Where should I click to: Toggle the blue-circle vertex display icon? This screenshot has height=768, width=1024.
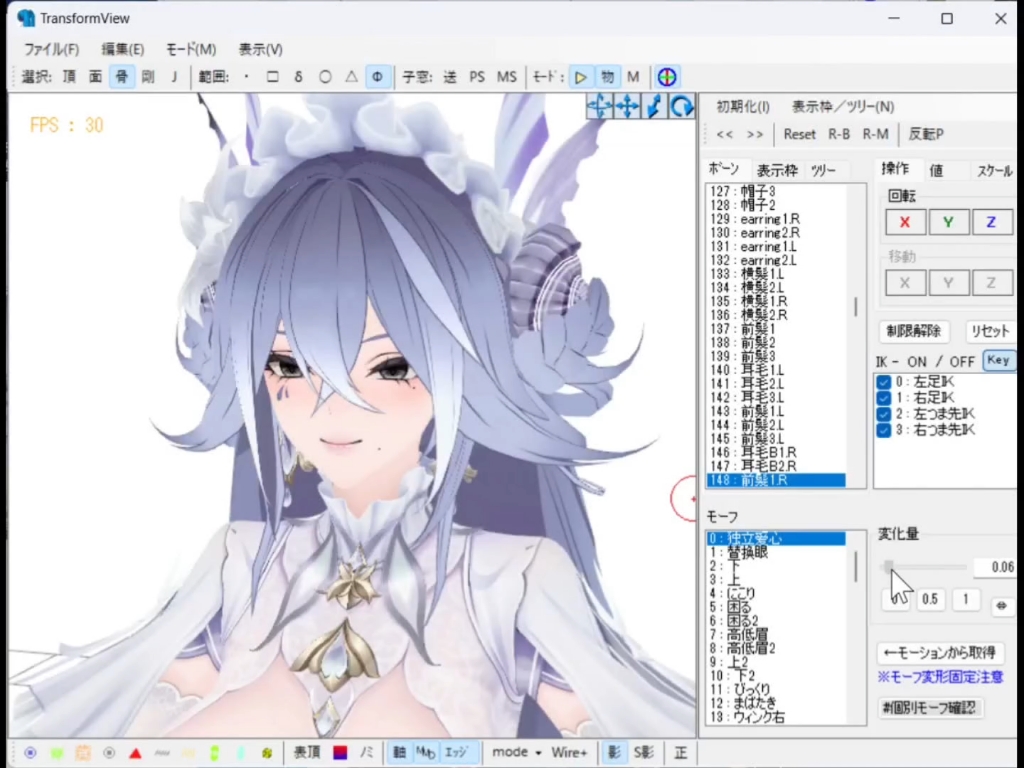(30, 753)
